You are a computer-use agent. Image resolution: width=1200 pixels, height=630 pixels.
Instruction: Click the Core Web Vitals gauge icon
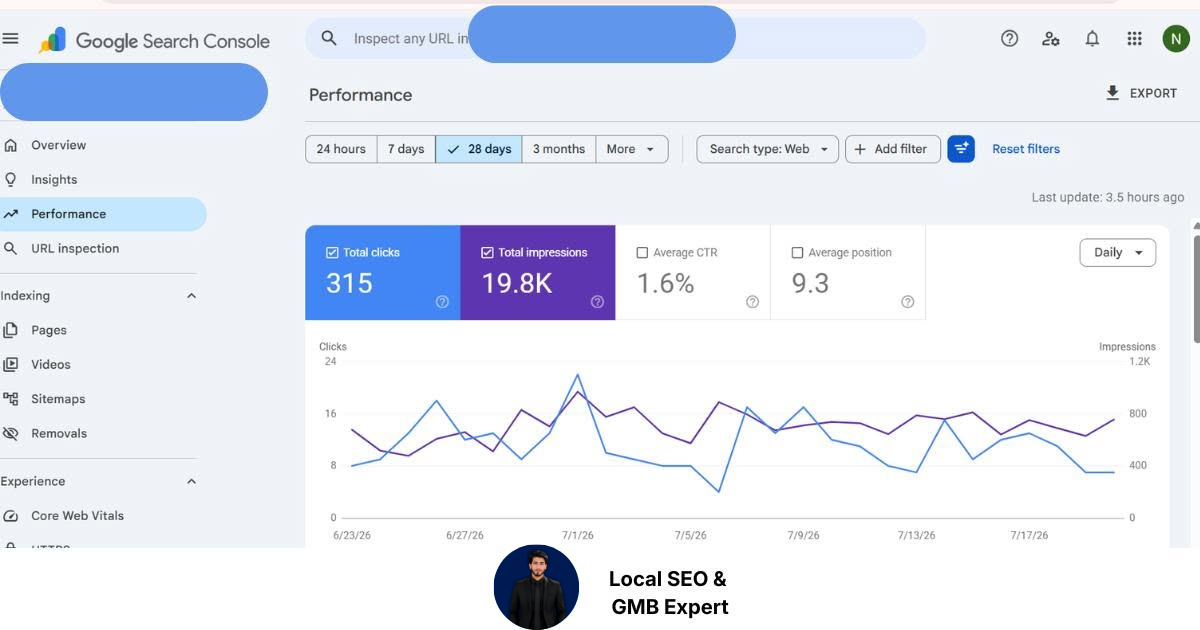point(11,516)
